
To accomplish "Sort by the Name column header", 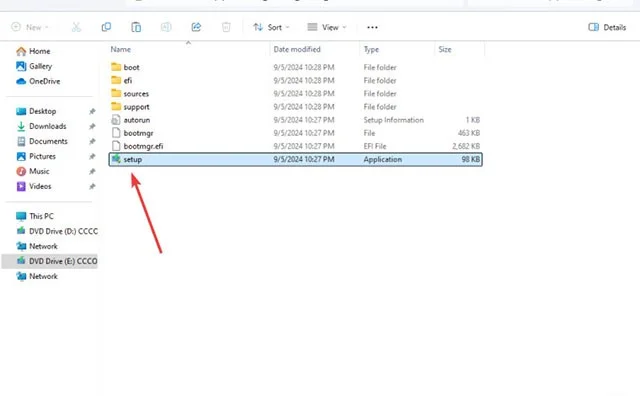I will [121, 49].
